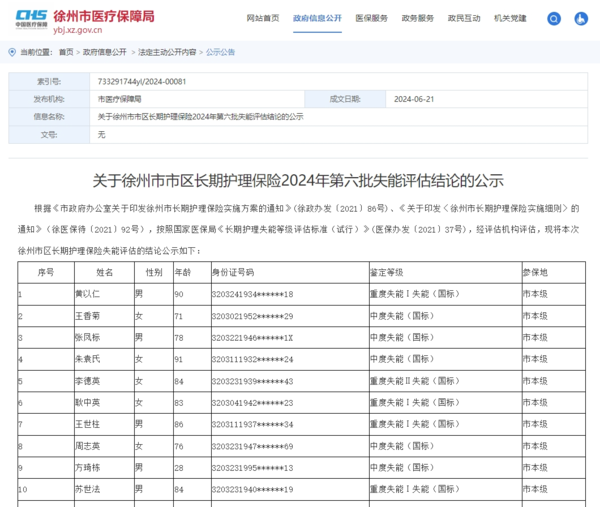This screenshot has height=507, width=600.
Task: Open the 政民互动 menu item
Action: [464, 18]
